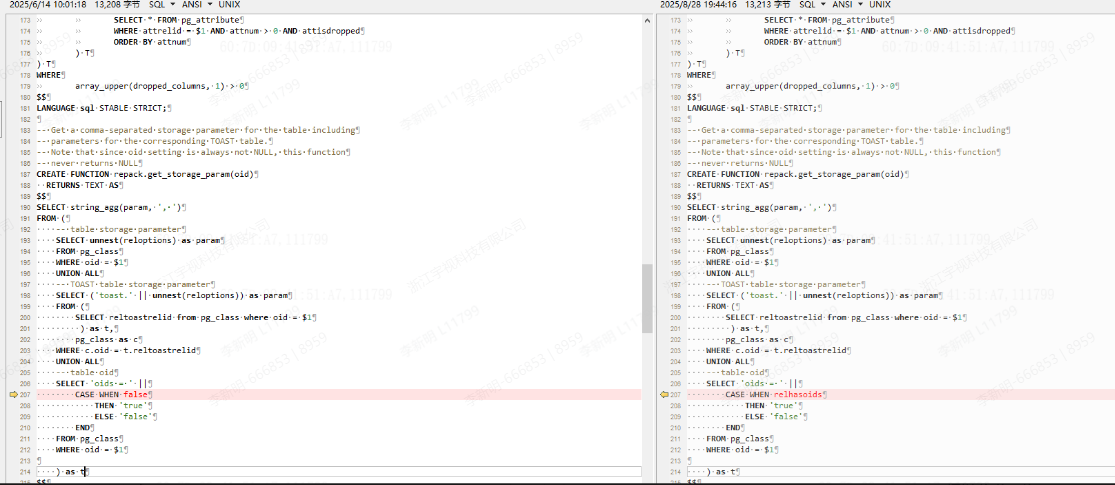Click 'WHERE c.oid = t.reltoastrelid' in right pane
This screenshot has width=1115, height=485.
coord(777,351)
